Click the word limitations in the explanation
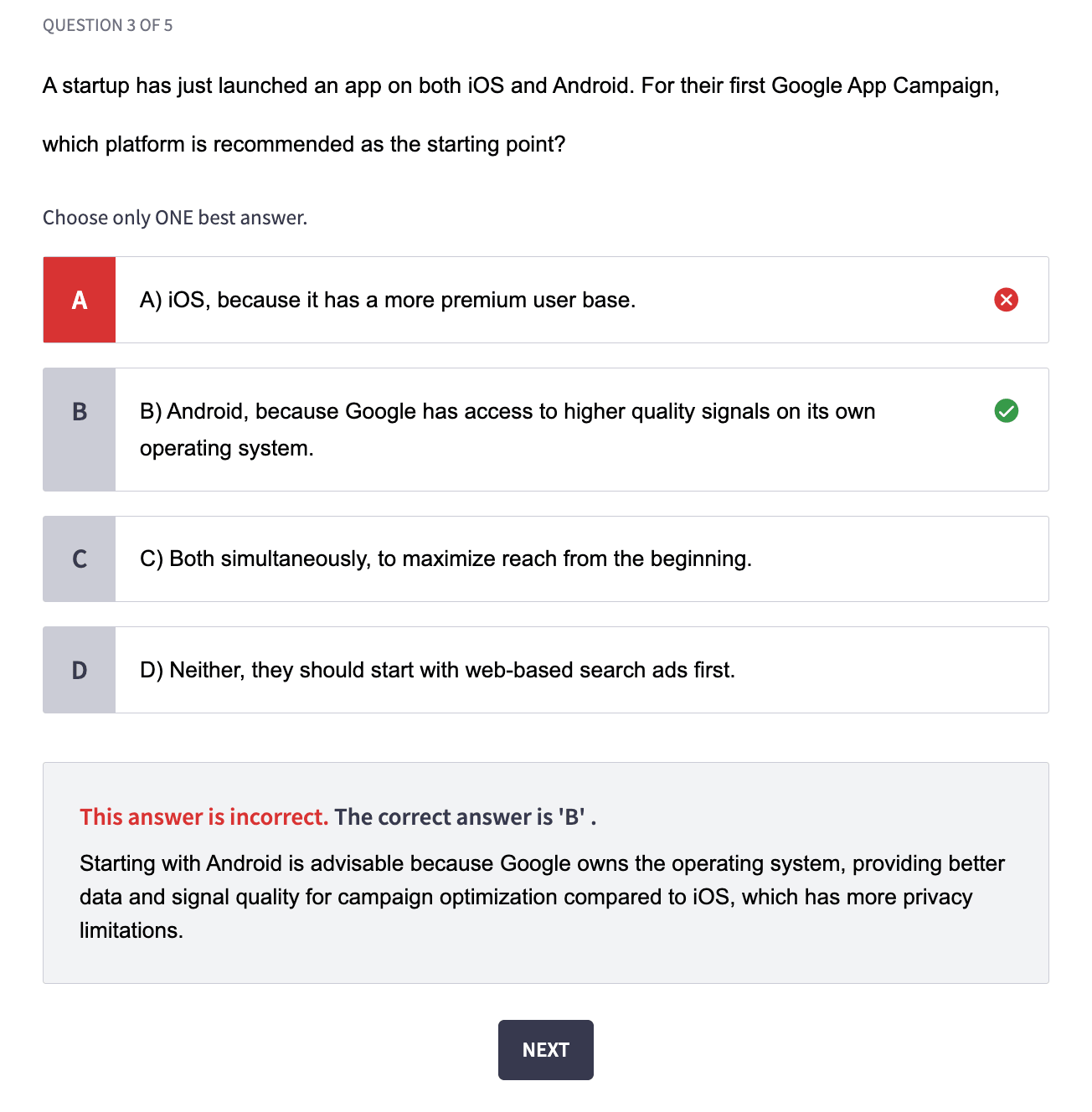The height and width of the screenshot is (1112, 1092). [131, 930]
